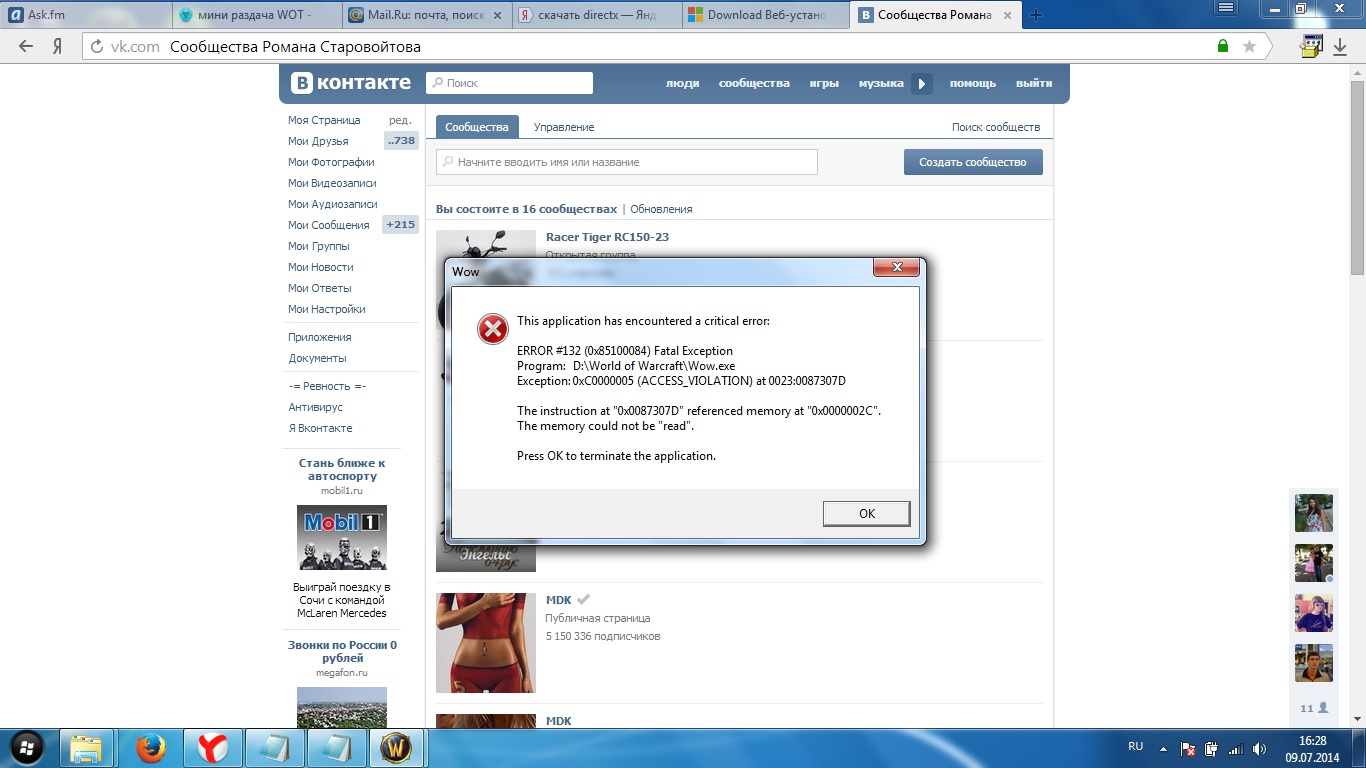Open Мои Фотографии in sidebar
The image size is (1366, 768).
coord(331,162)
